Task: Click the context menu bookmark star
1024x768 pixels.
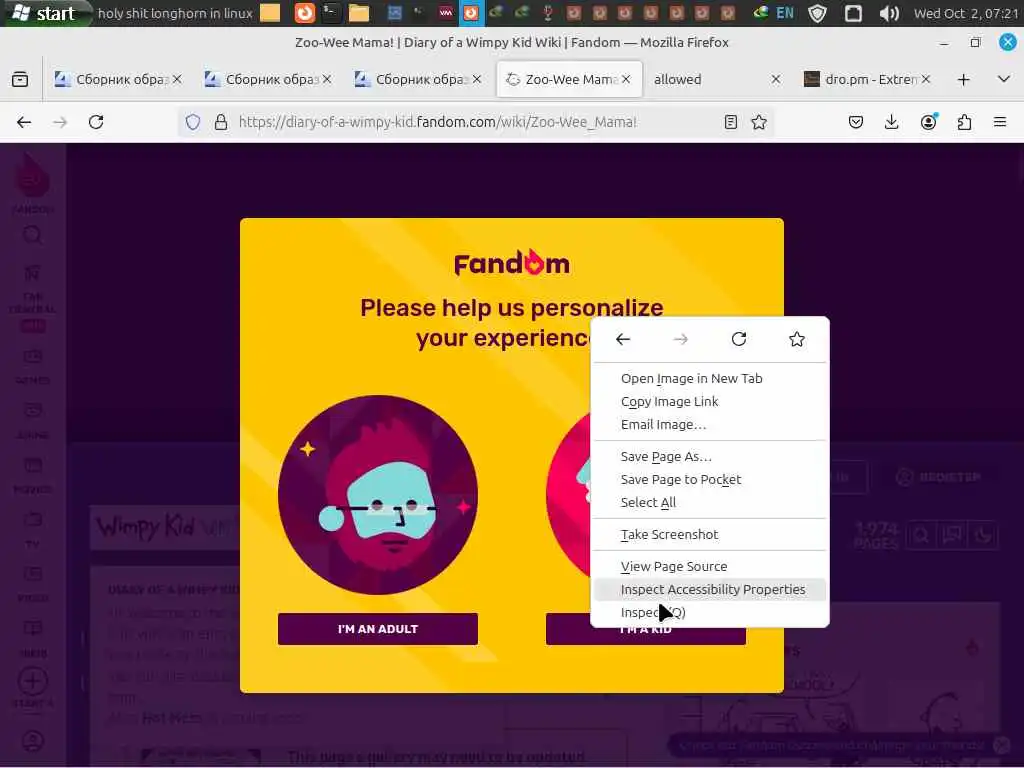Action: [x=797, y=339]
